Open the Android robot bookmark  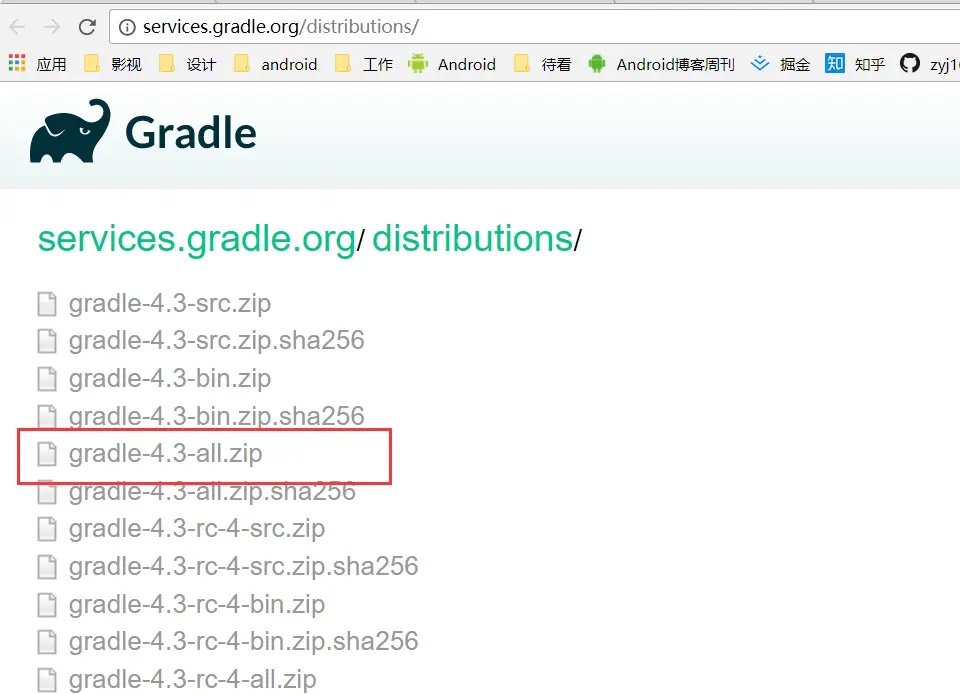coord(452,64)
